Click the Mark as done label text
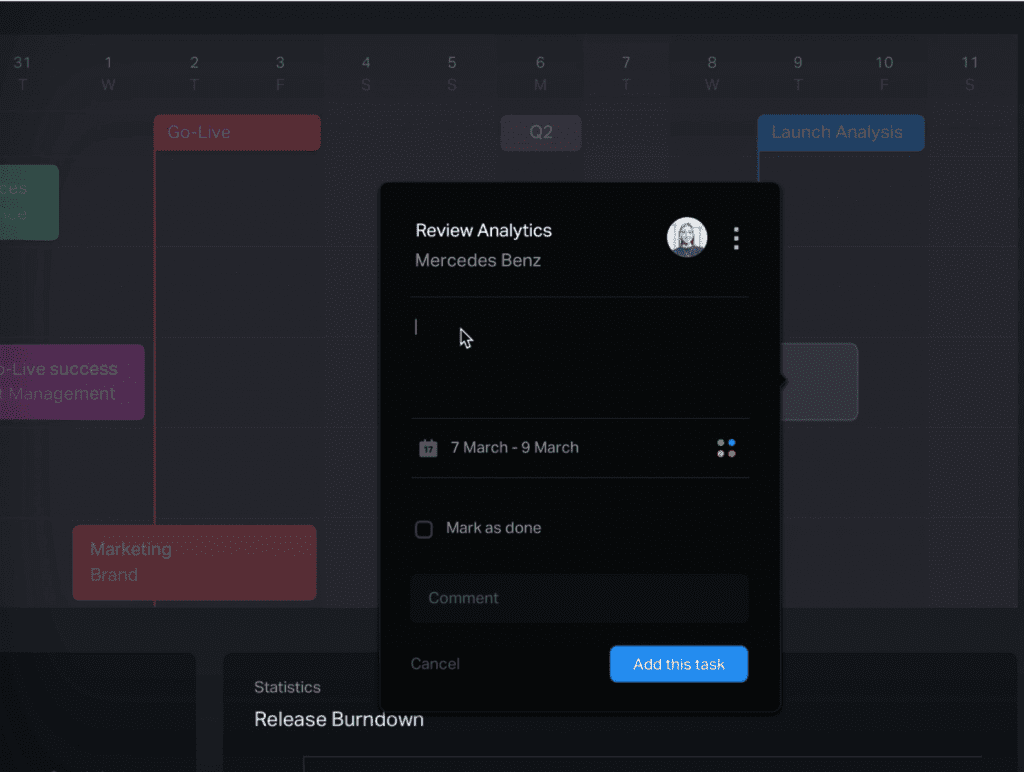The height and width of the screenshot is (772, 1024). pos(493,528)
